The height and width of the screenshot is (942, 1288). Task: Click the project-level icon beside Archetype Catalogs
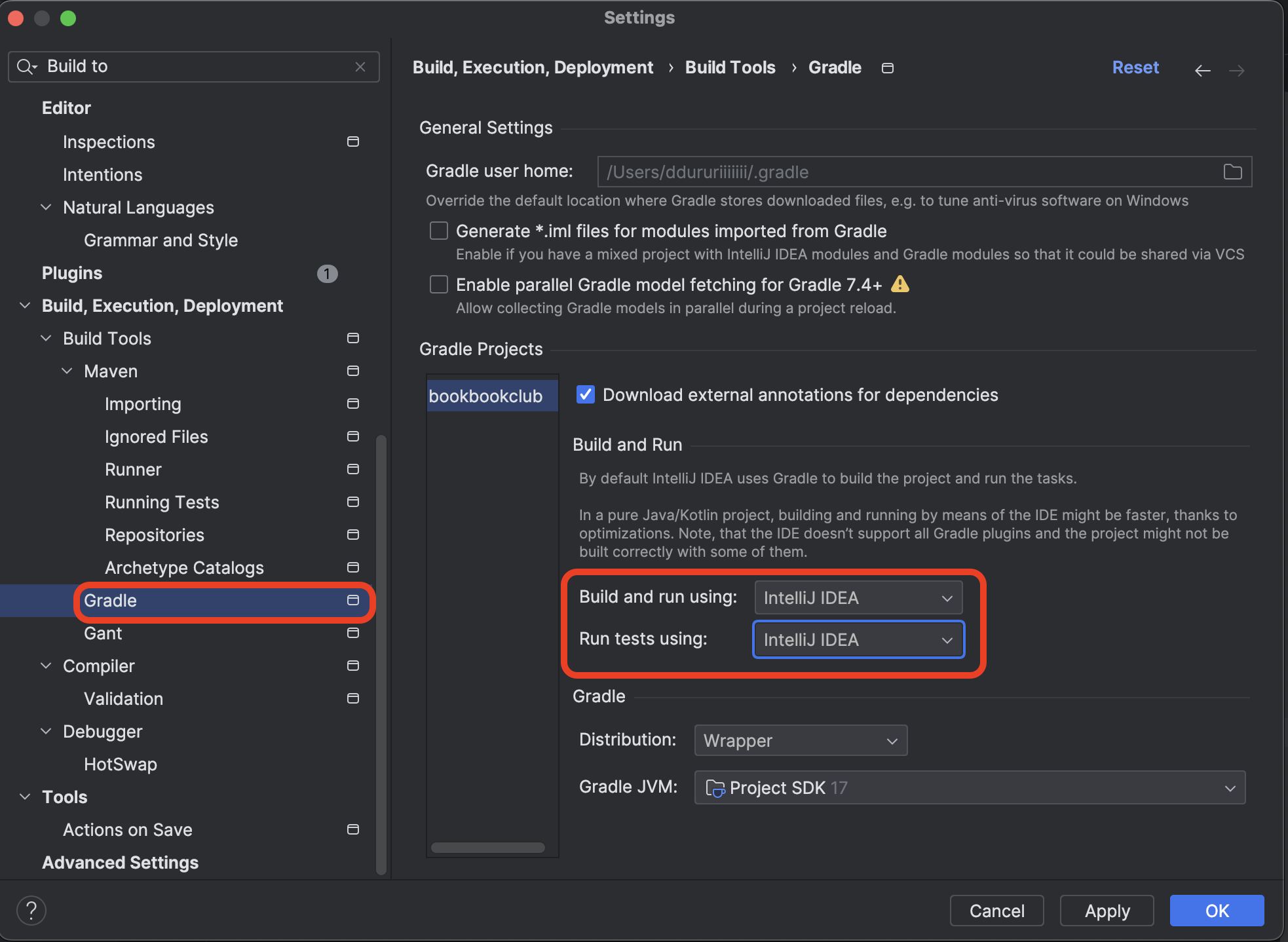[353, 567]
